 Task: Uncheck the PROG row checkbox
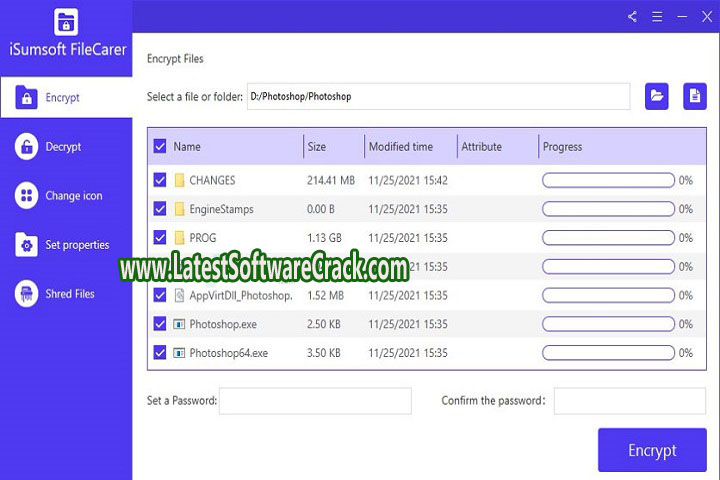click(x=160, y=237)
